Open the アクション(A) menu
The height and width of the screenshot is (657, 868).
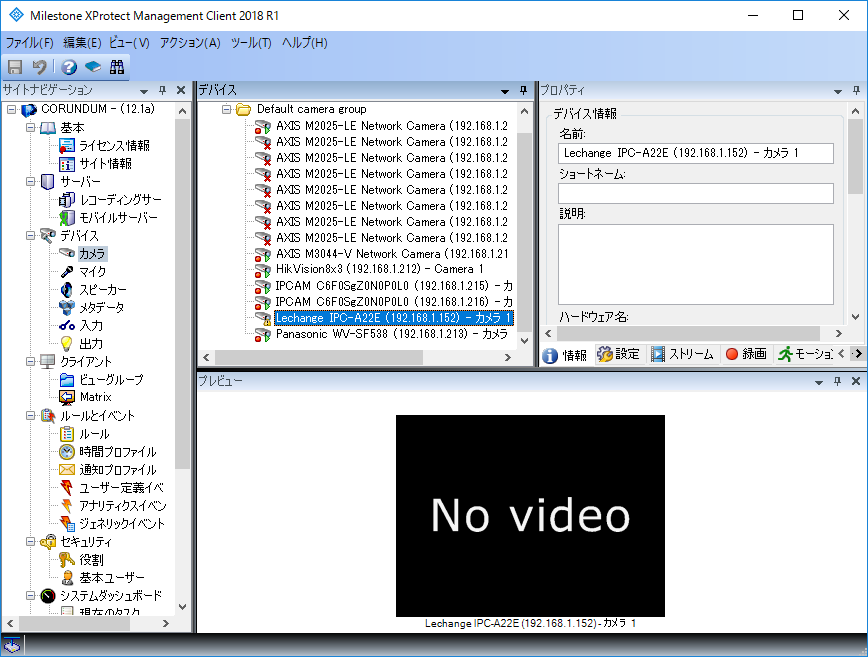coord(190,43)
